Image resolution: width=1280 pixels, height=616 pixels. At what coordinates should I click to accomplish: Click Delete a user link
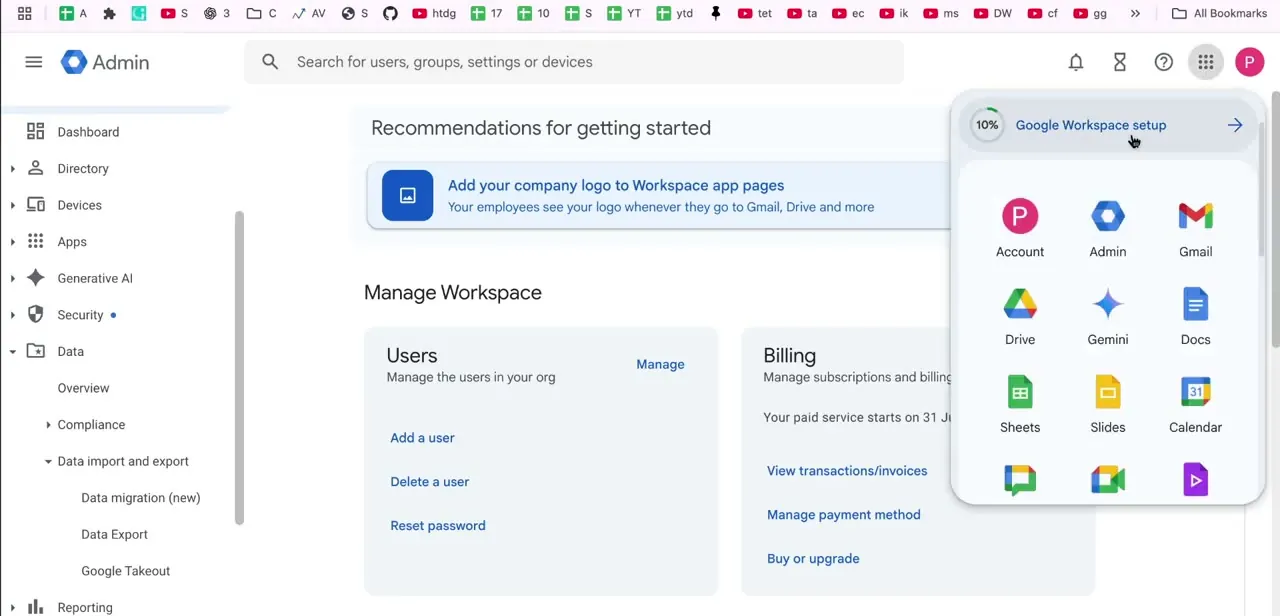coord(429,482)
